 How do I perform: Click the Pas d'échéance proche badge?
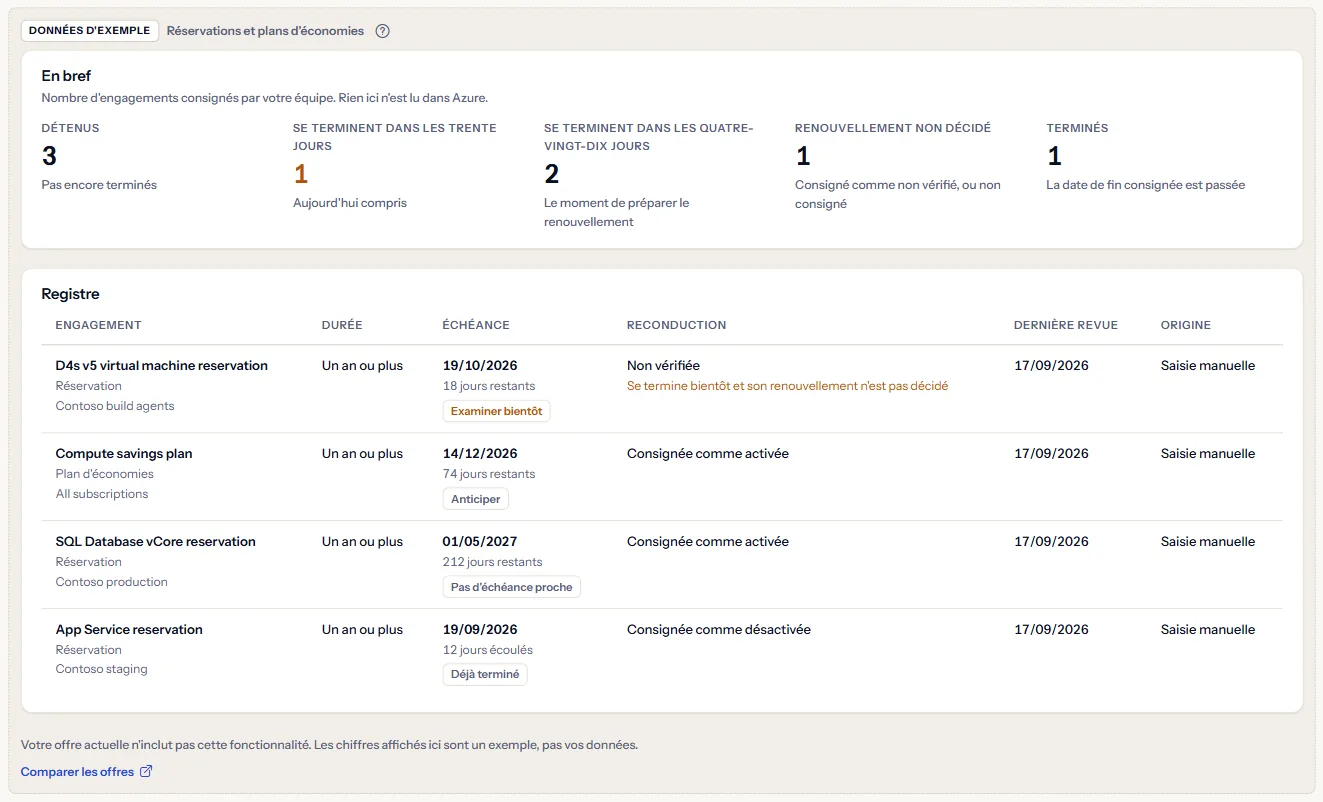(512, 587)
